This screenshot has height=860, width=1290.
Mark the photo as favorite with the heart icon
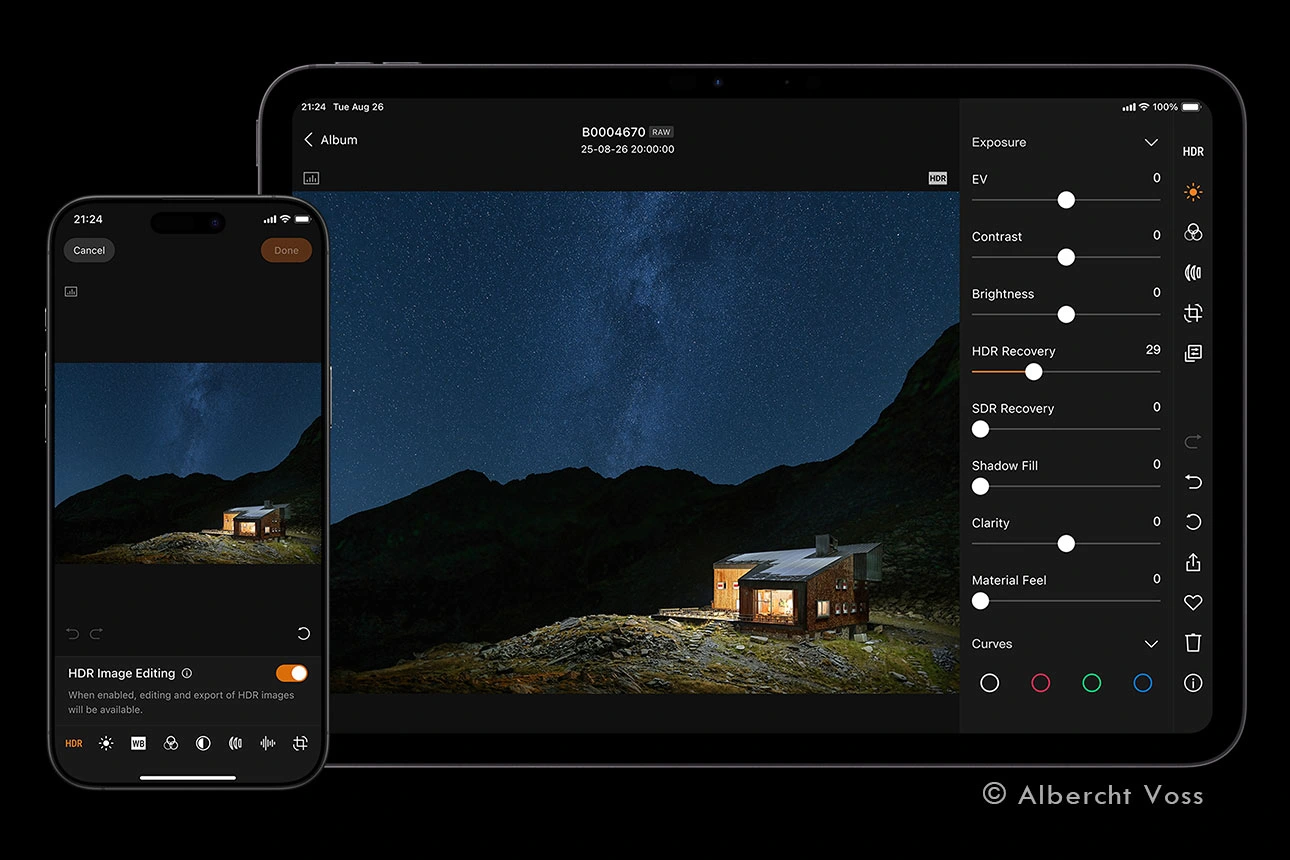point(1192,603)
